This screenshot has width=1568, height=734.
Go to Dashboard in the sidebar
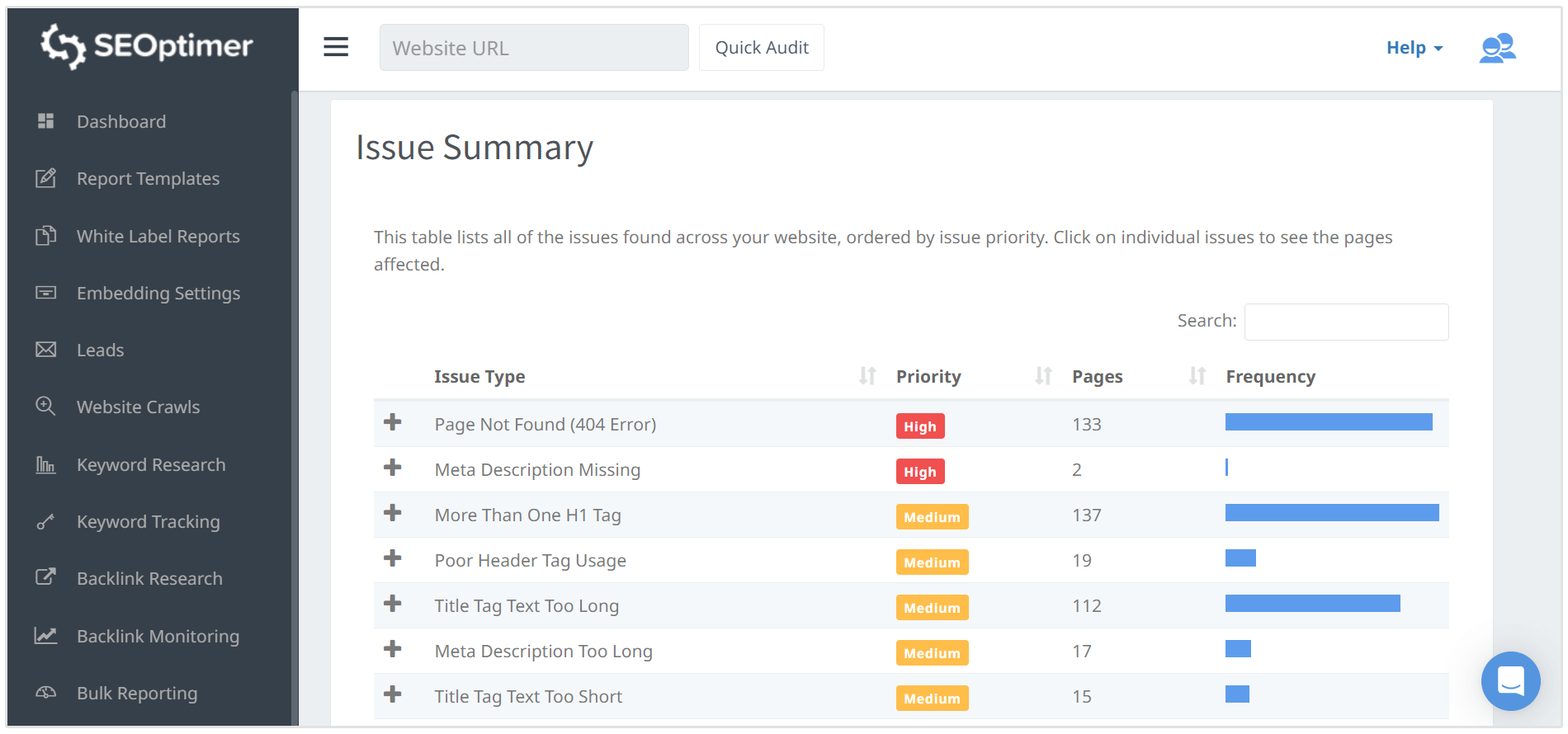pyautogui.click(x=121, y=122)
